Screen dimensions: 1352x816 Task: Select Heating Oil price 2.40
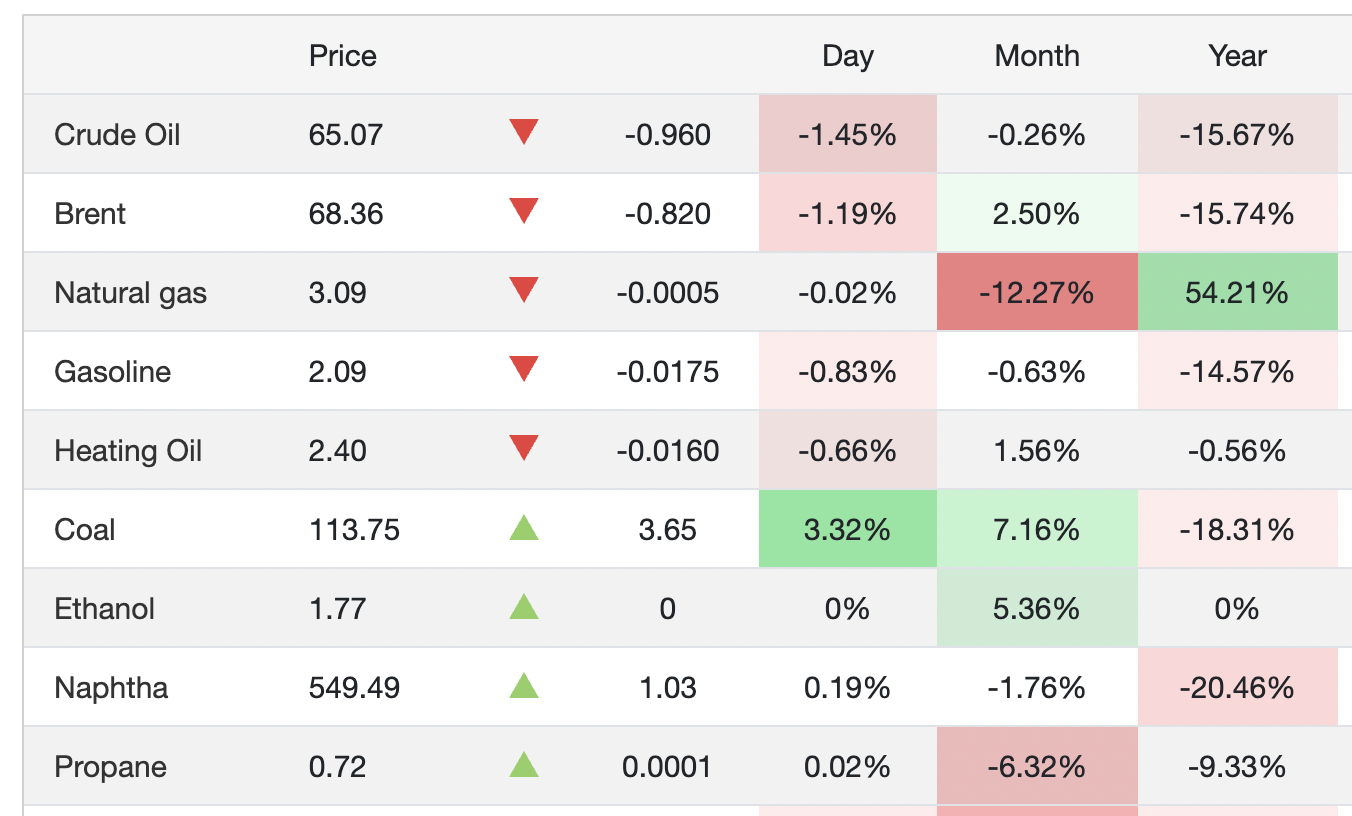338,450
